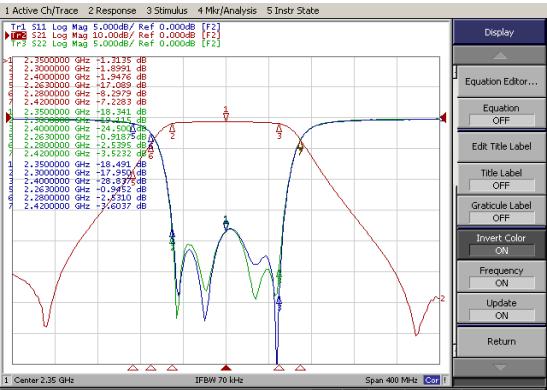Click the Return softkey

coord(501,342)
